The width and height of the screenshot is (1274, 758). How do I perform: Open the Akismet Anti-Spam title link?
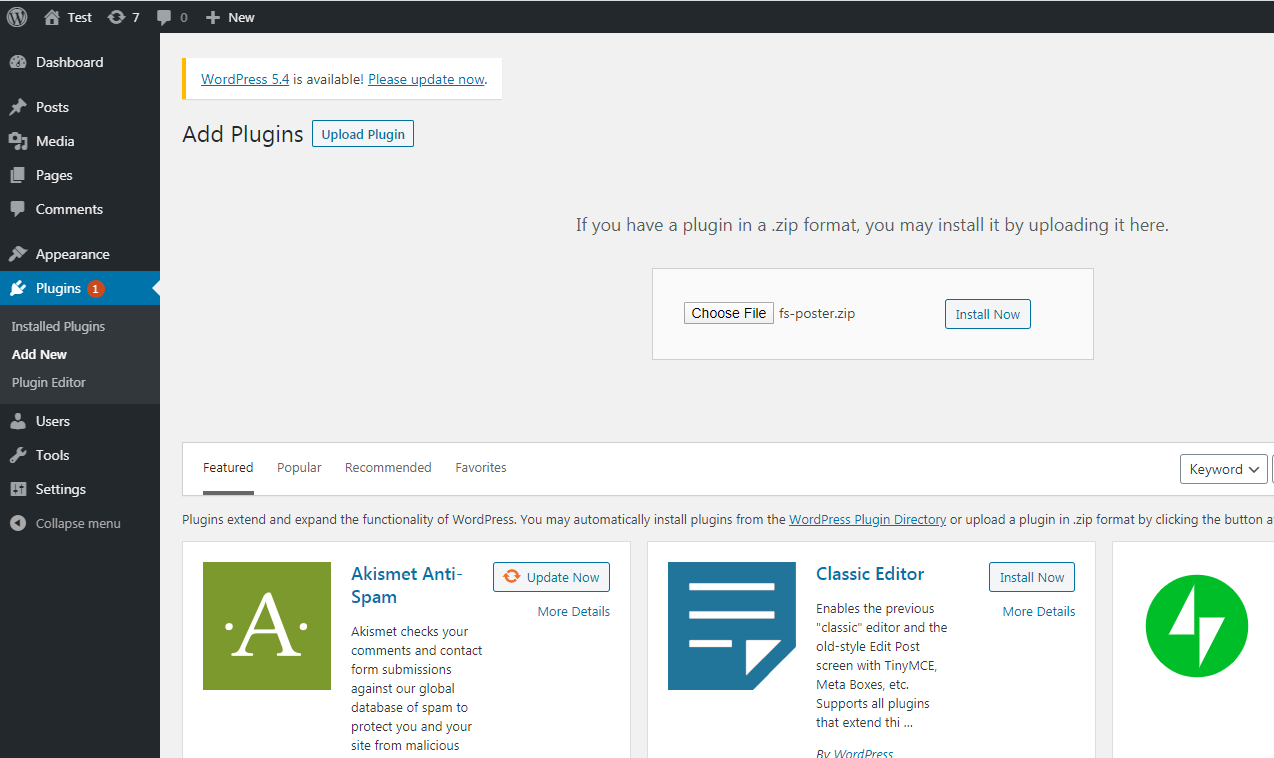click(x=407, y=585)
